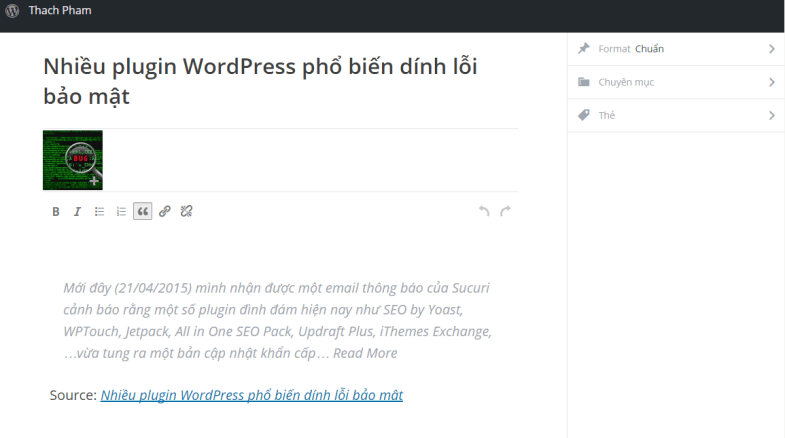
Task: Toggle italic formatting
Action: pyautogui.click(x=77, y=212)
